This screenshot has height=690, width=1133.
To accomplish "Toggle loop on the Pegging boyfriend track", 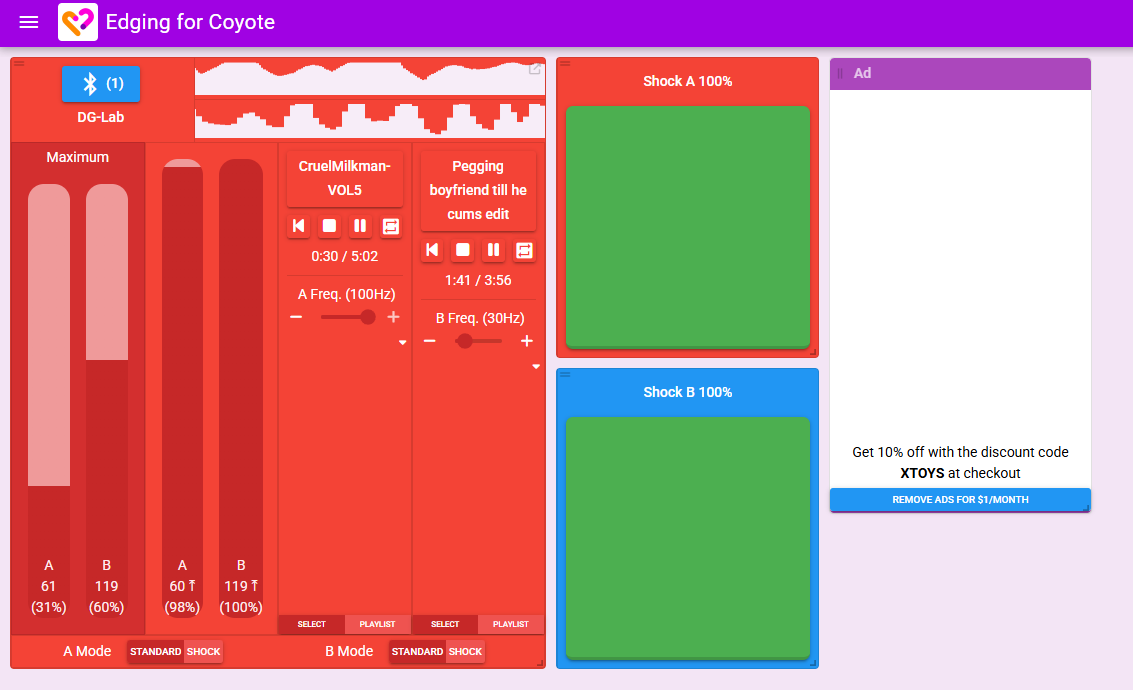I will [525, 250].
